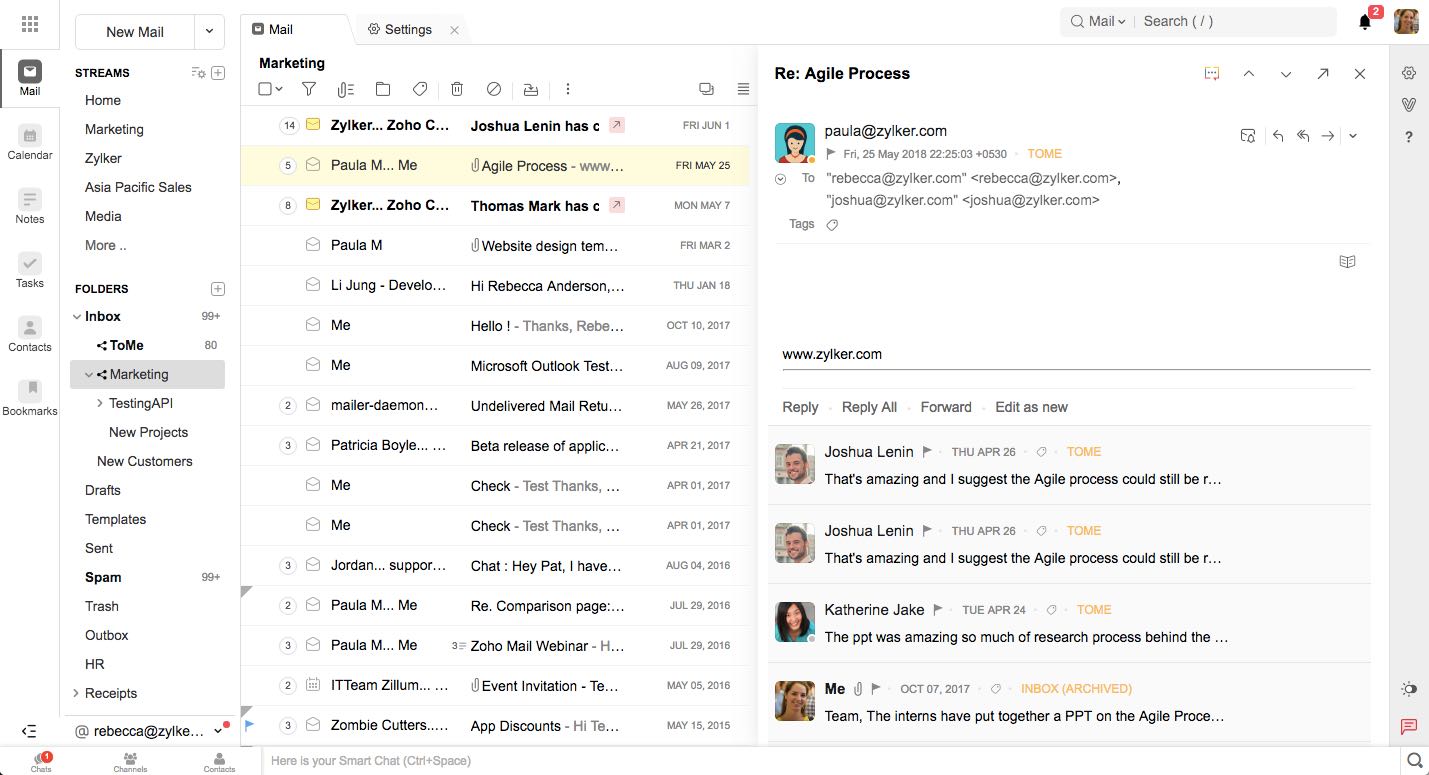Screen dimensions: 1429x775
Task: Click the trash delete icon in toolbar
Action: click(457, 89)
